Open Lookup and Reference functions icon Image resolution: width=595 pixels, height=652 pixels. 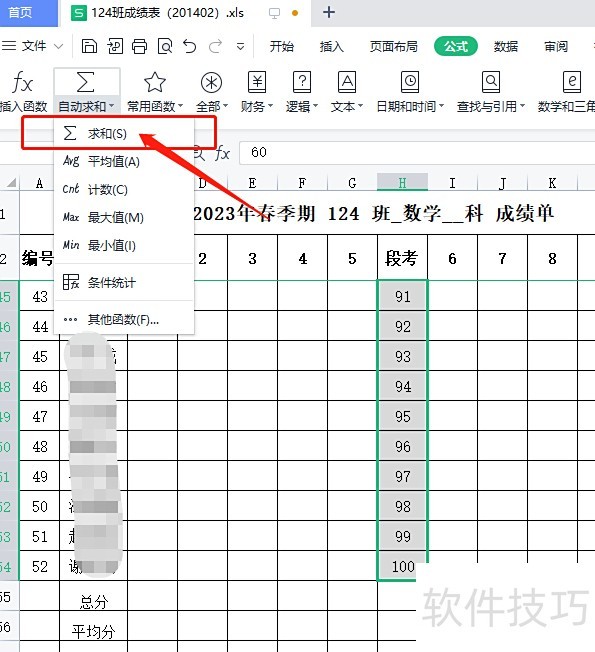tap(491, 82)
